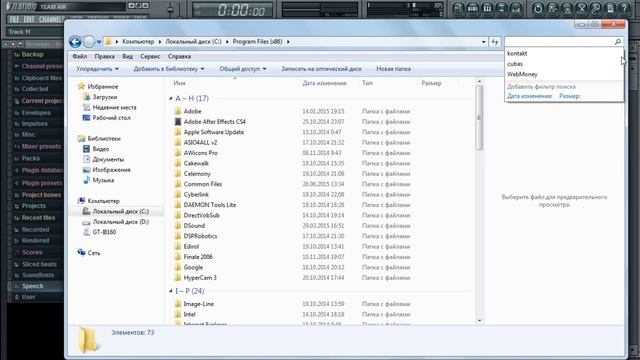Viewport: 640px width, 360px height.
Task: Click the Сеть network icon
Action: click(81, 253)
